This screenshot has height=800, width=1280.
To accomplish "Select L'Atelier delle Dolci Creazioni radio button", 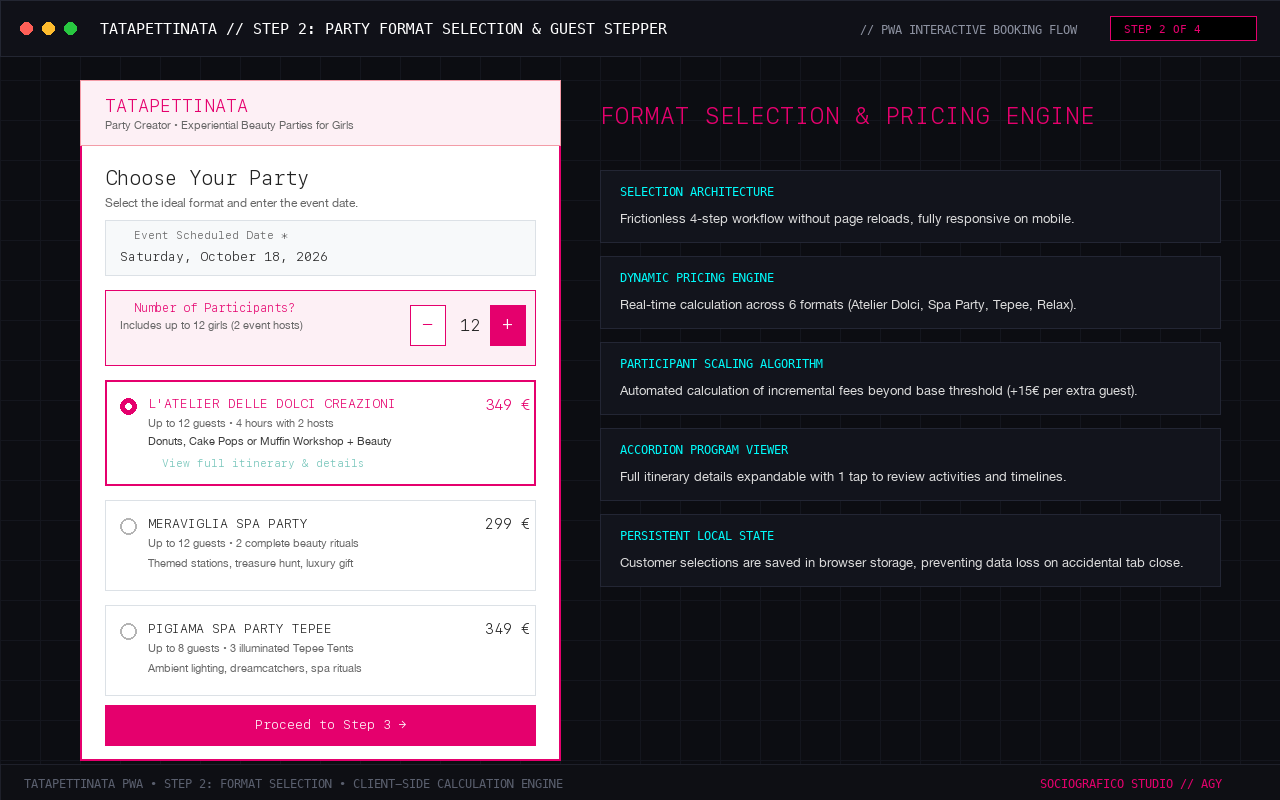I will coord(128,406).
